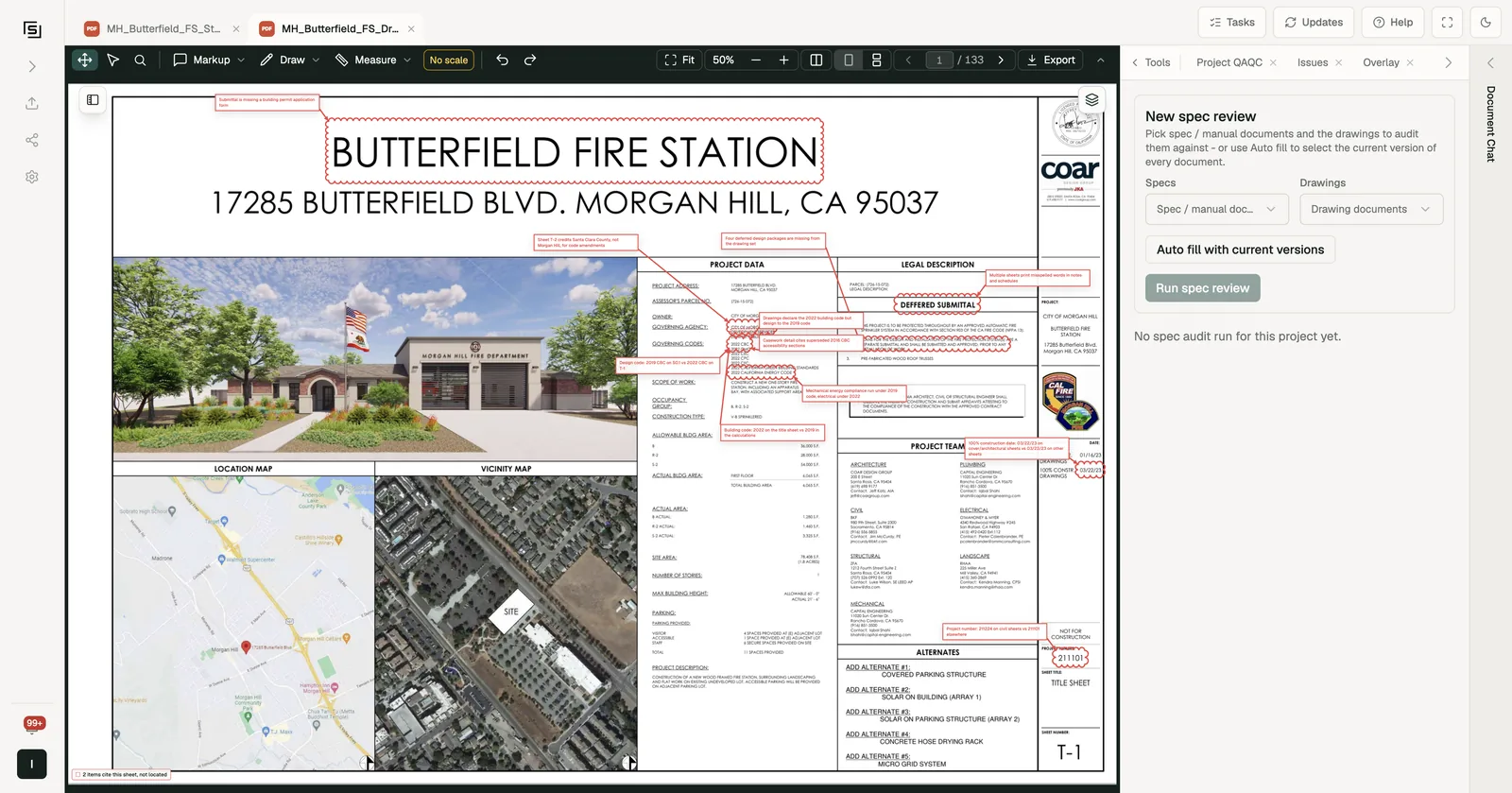Check the '2 items cite this sheet' box
This screenshot has width=1512, height=793.
77,775
